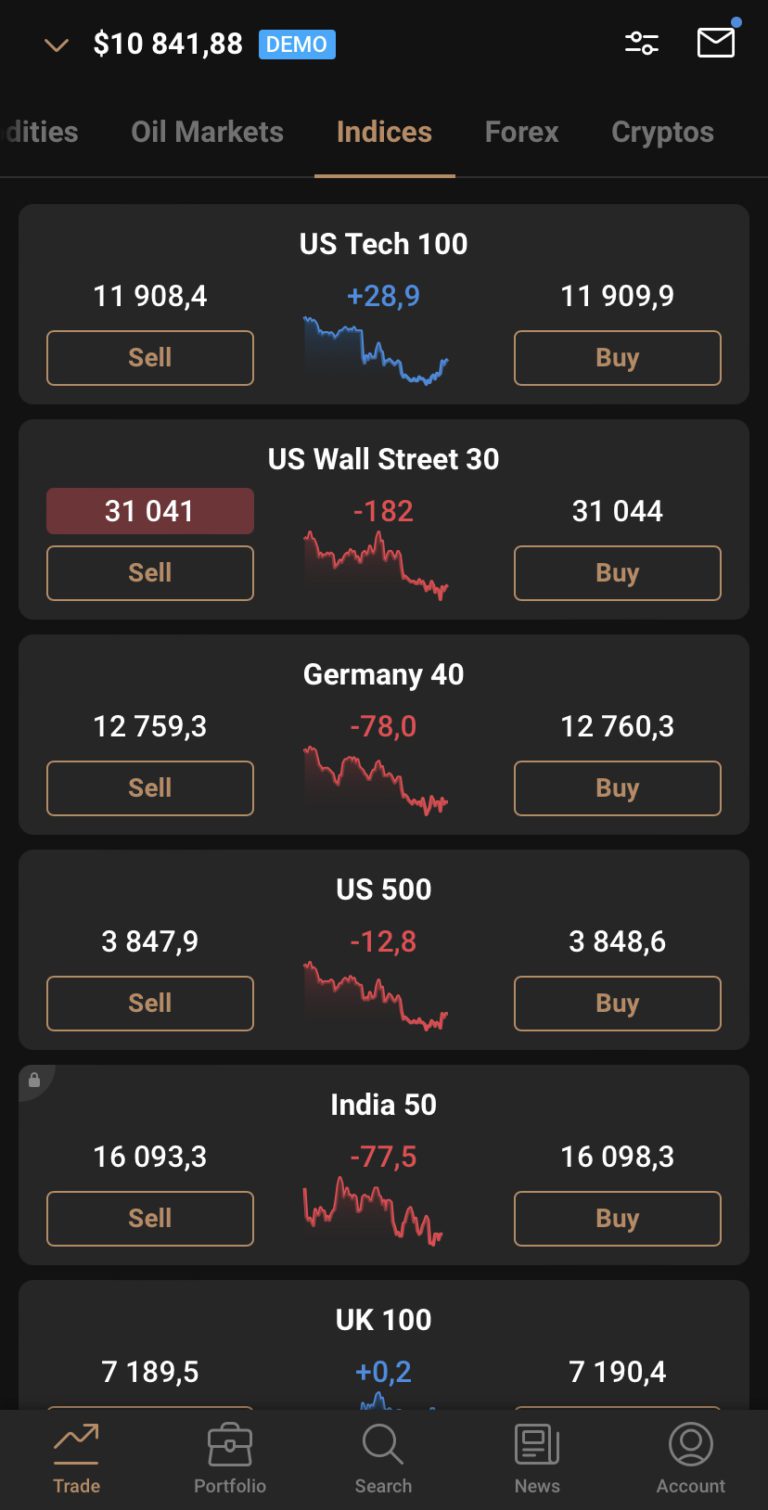Sell US 500 index

[150, 1003]
